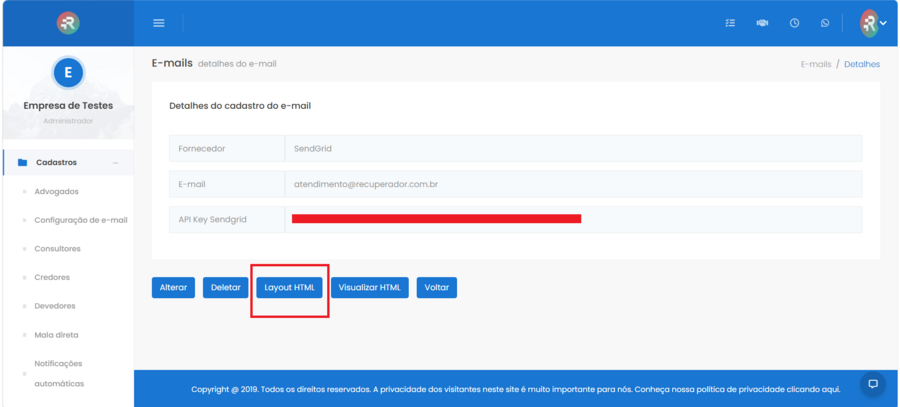Open Advogados in the sidebar

pyautogui.click(x=56, y=191)
